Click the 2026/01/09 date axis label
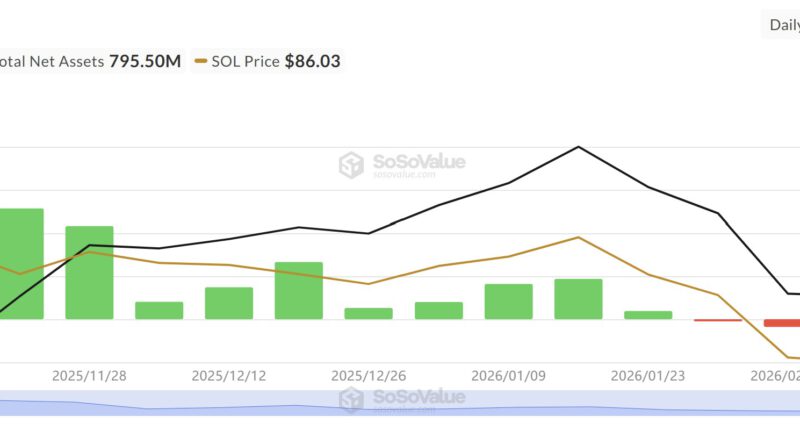Screen dimensions: 800x445 [x=508, y=376]
